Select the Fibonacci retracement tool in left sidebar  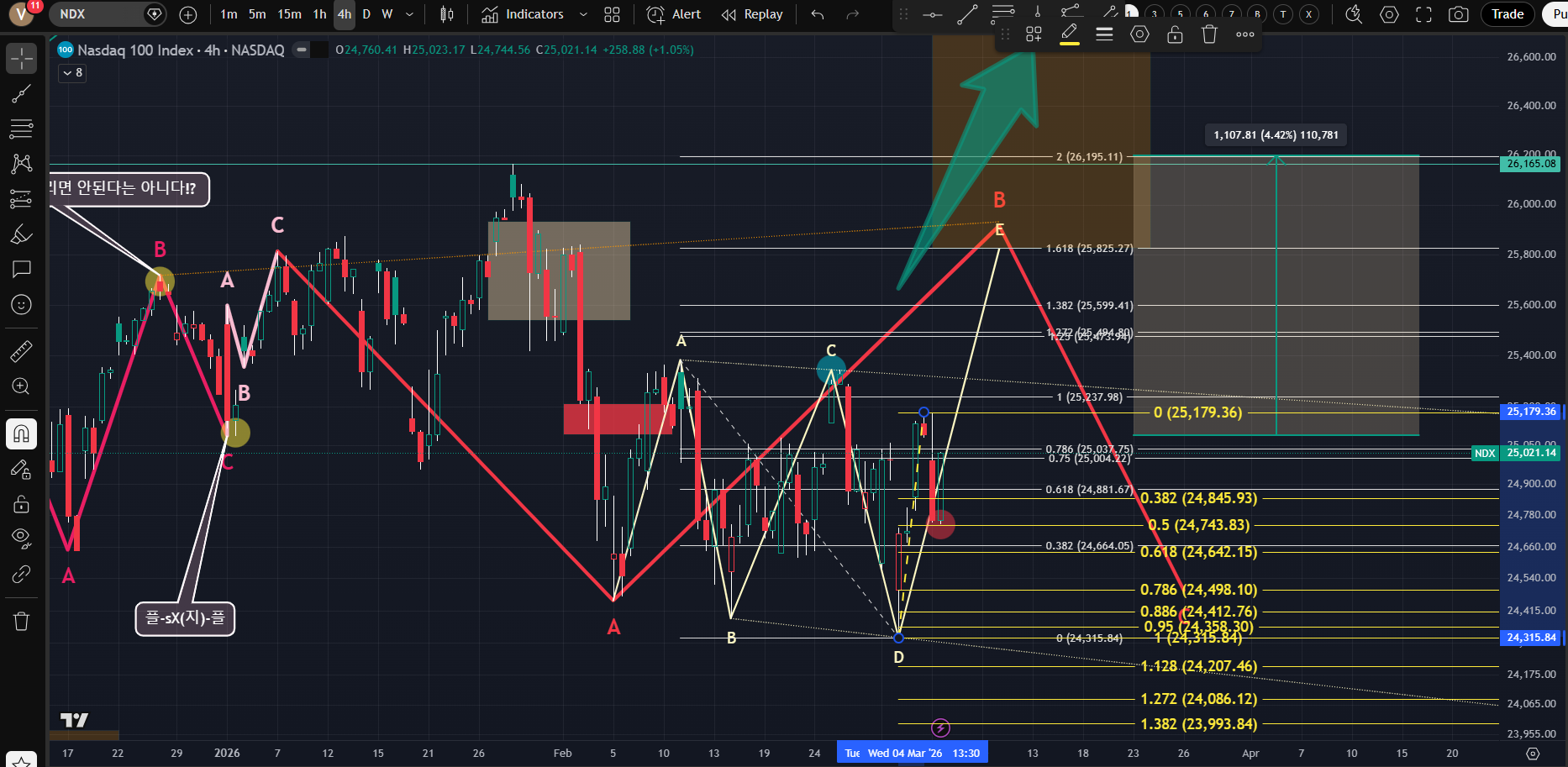point(21,129)
